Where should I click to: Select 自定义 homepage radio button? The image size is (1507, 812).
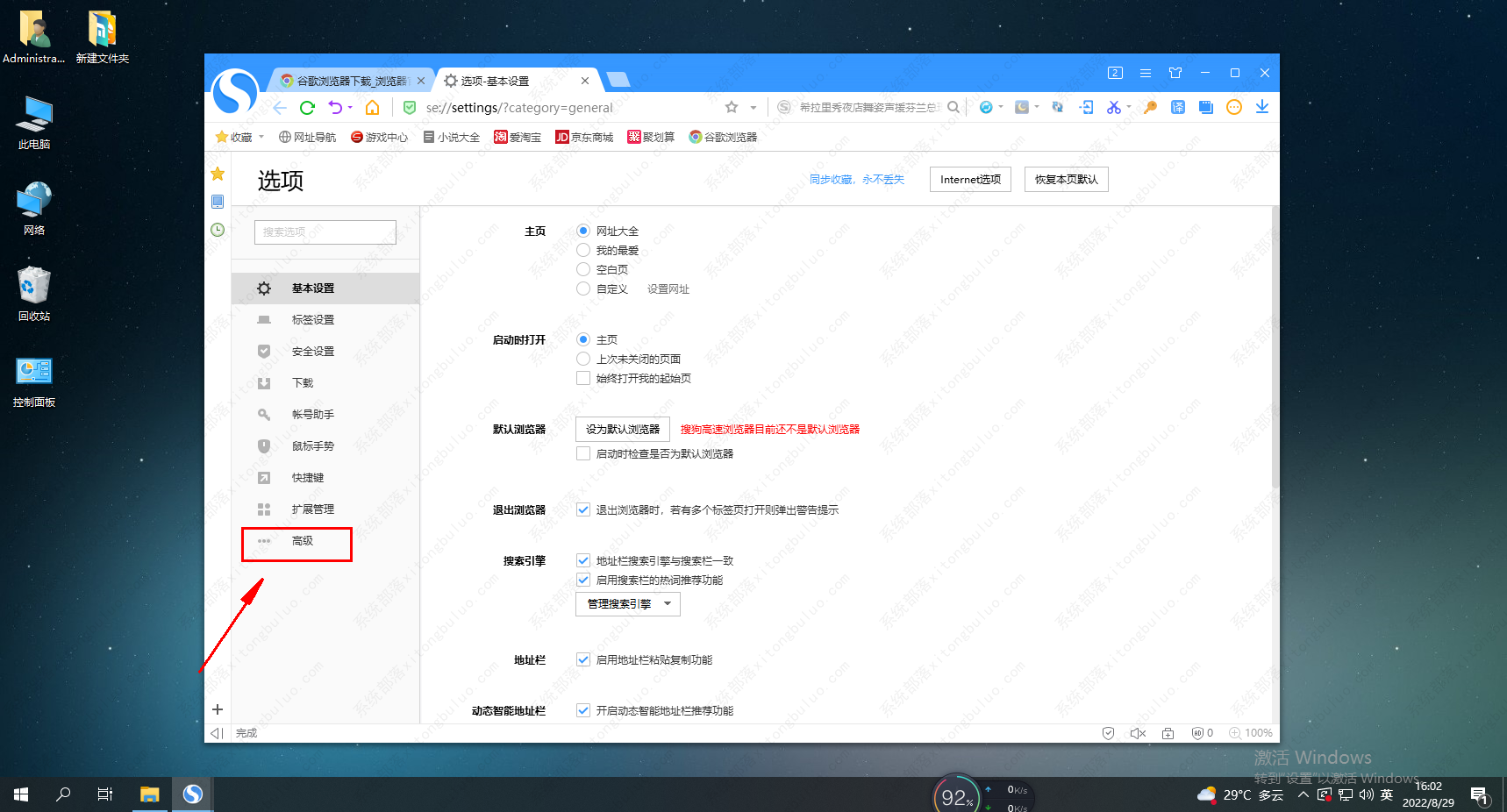[x=583, y=288]
